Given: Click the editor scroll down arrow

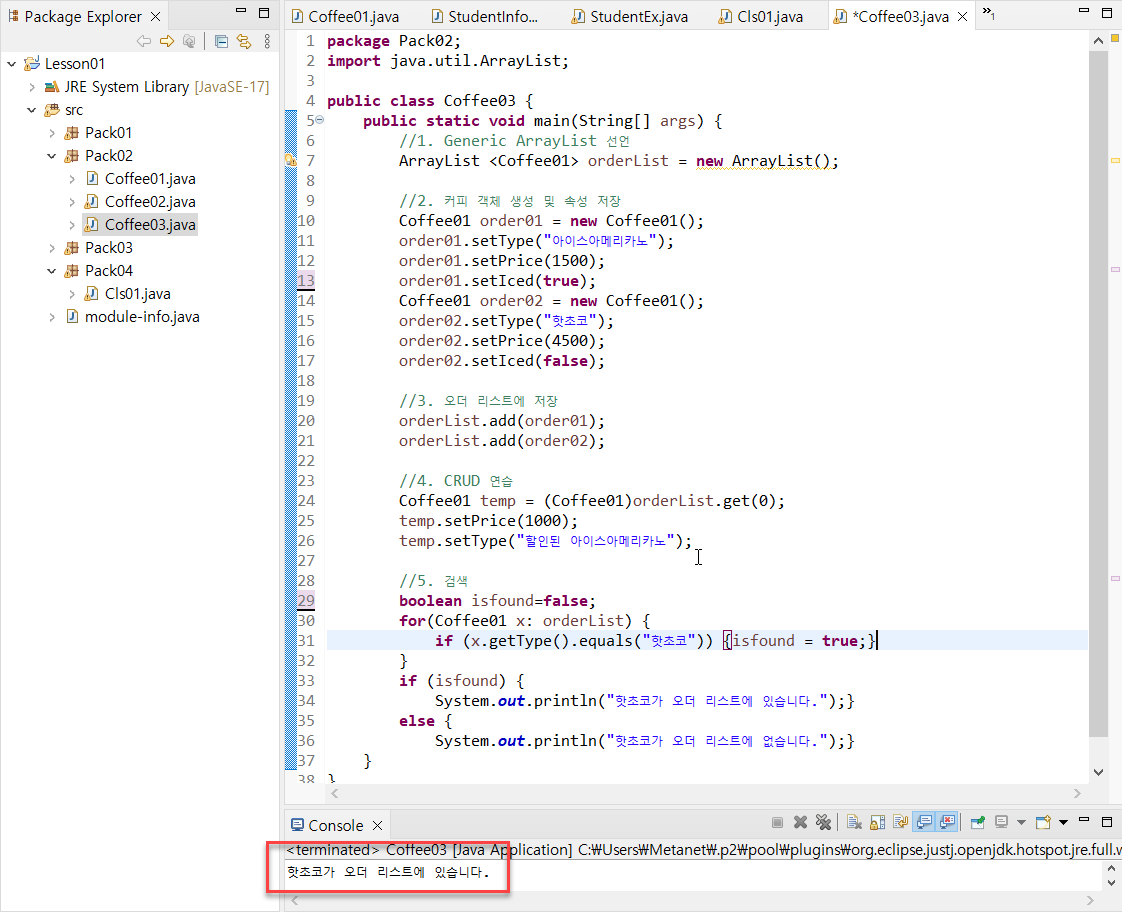Looking at the screenshot, I should coord(1098,772).
